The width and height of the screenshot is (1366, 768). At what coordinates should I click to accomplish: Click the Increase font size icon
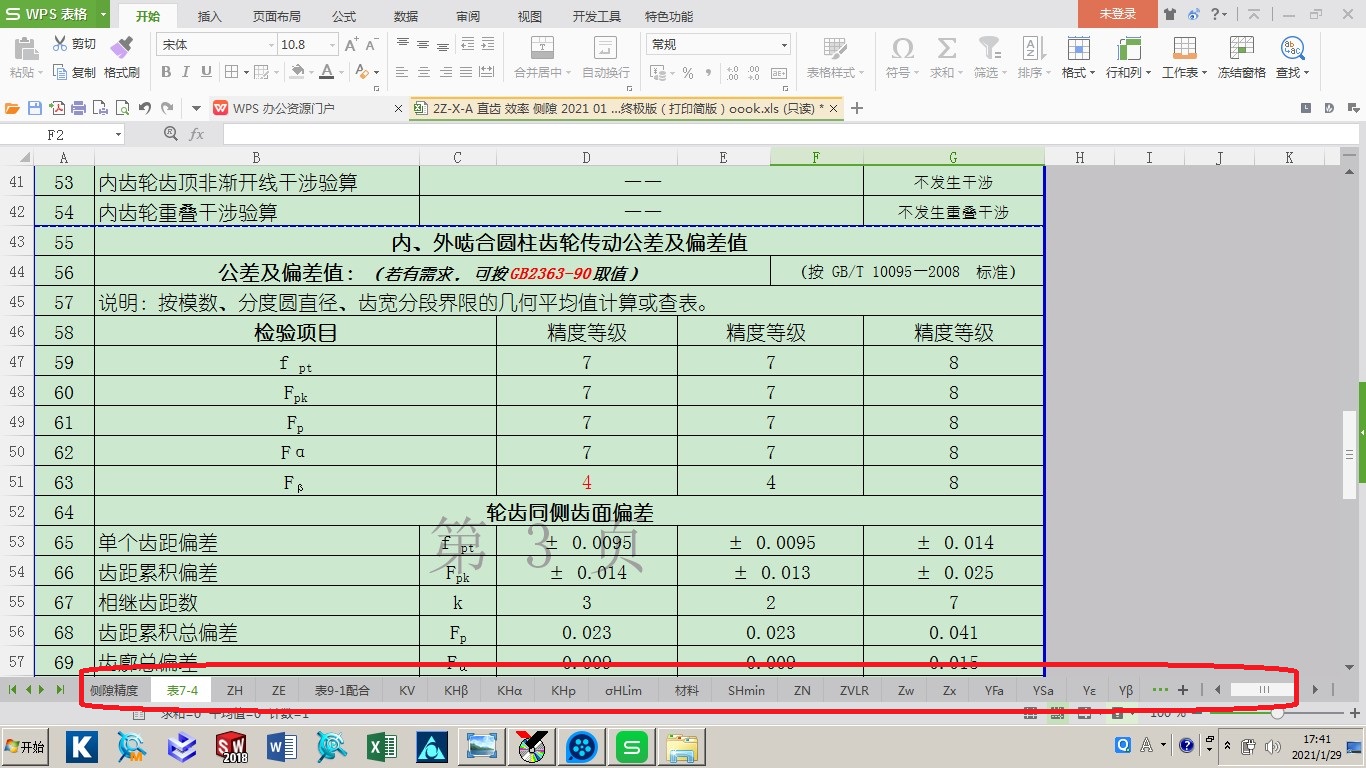351,45
